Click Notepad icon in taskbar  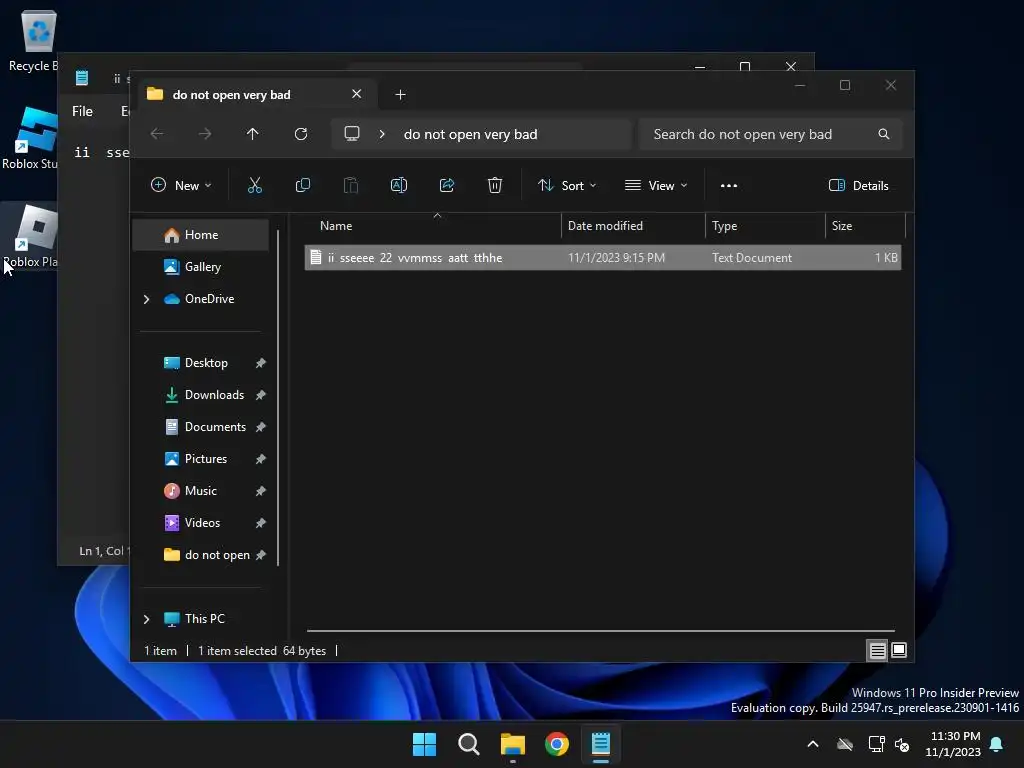[x=601, y=744]
